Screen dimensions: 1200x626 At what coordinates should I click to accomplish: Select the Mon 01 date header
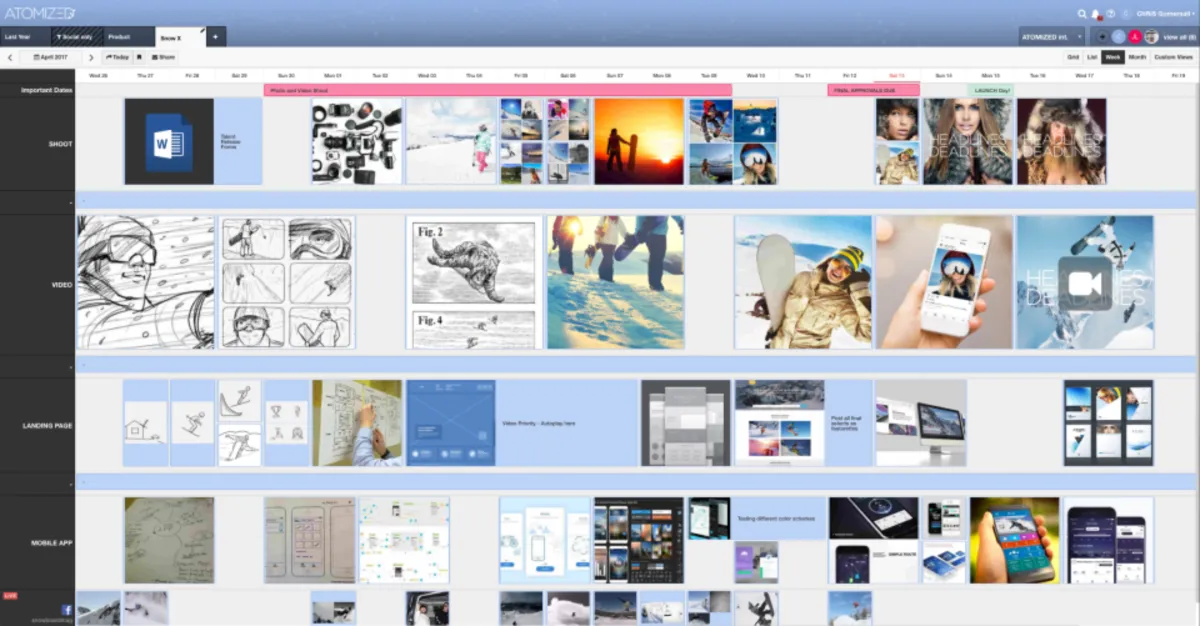[x=333, y=75]
